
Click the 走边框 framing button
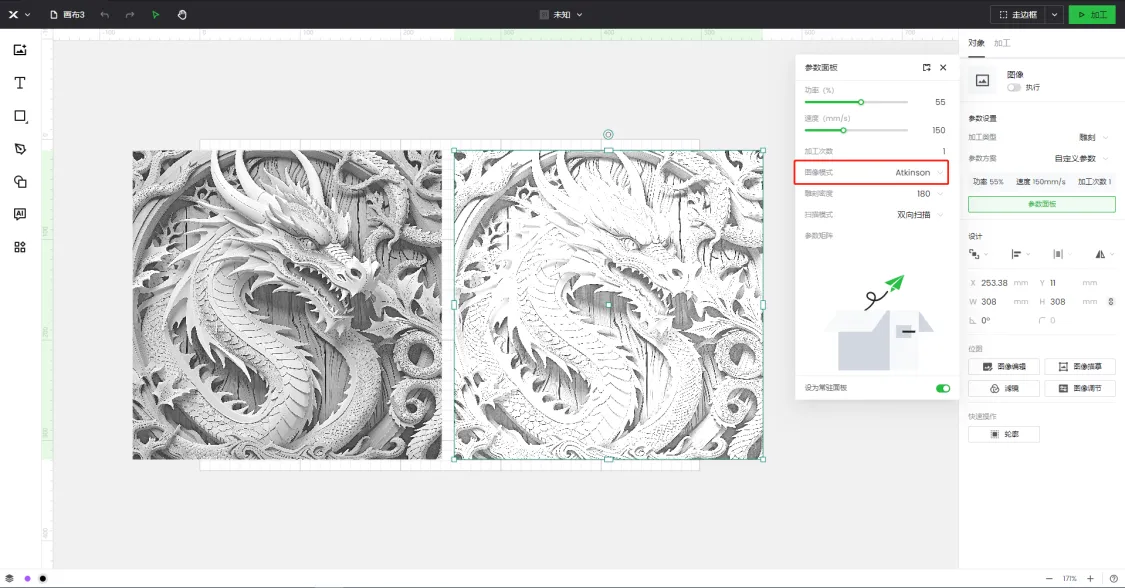coord(1018,14)
